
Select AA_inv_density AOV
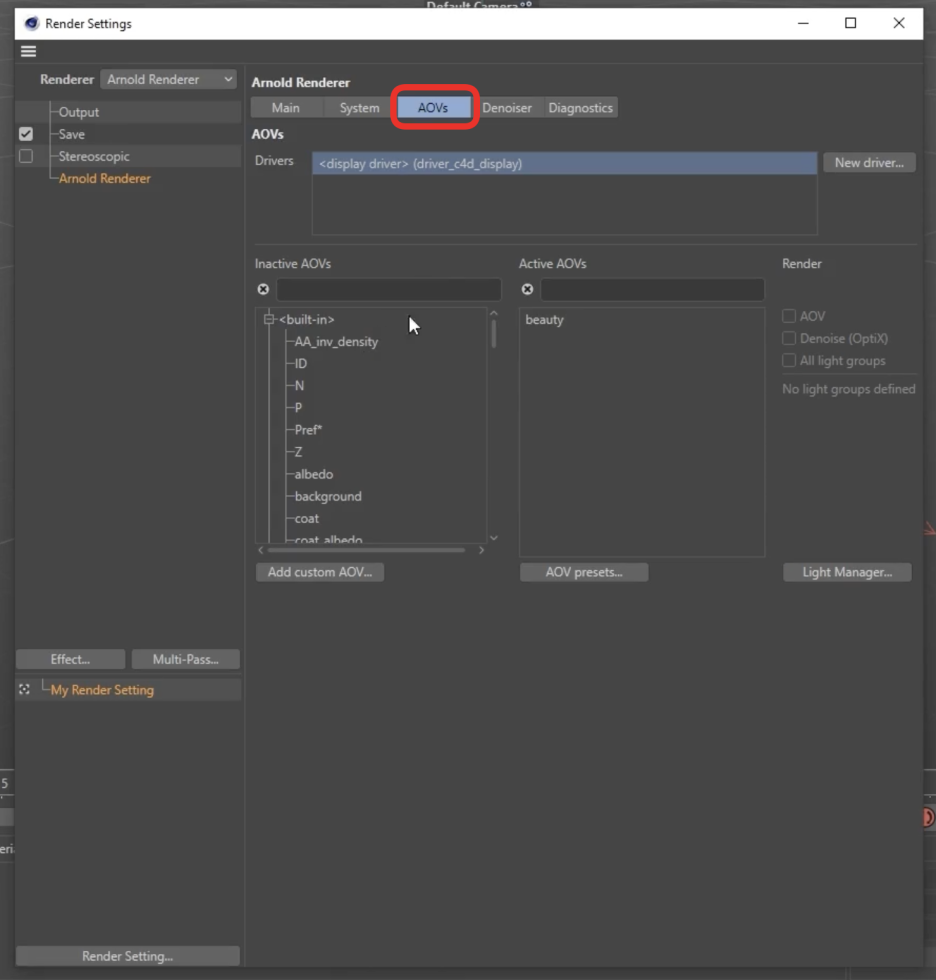(x=336, y=342)
